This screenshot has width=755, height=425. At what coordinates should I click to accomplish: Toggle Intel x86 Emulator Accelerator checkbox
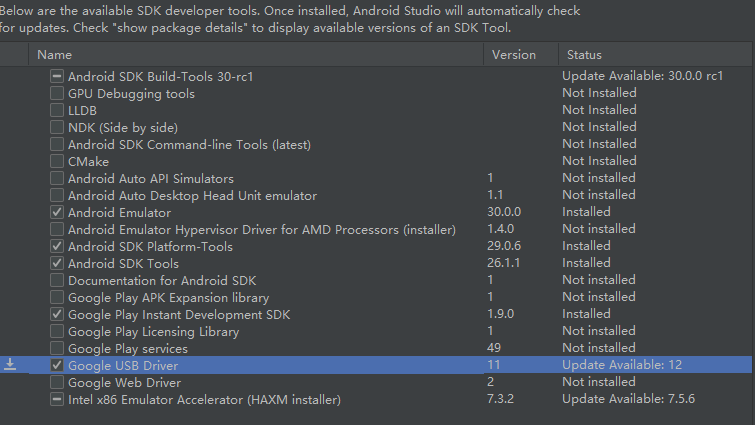57,399
